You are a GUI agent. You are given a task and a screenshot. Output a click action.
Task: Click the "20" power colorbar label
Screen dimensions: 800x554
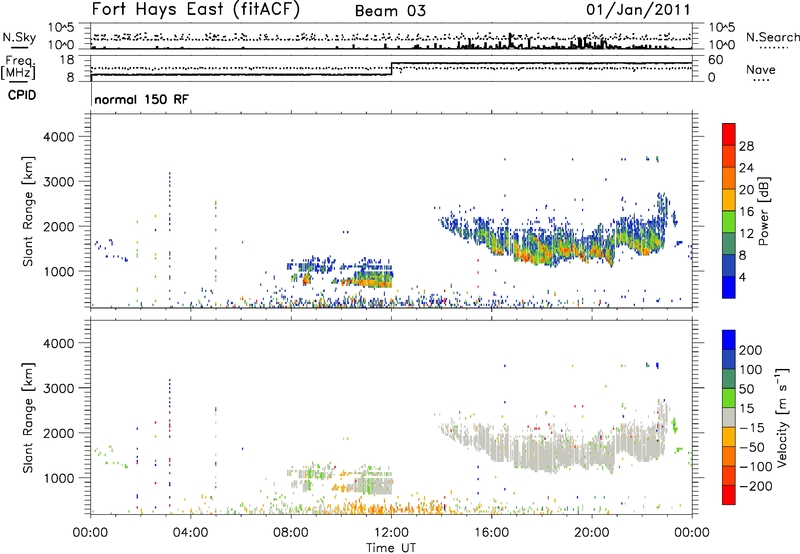pos(746,190)
